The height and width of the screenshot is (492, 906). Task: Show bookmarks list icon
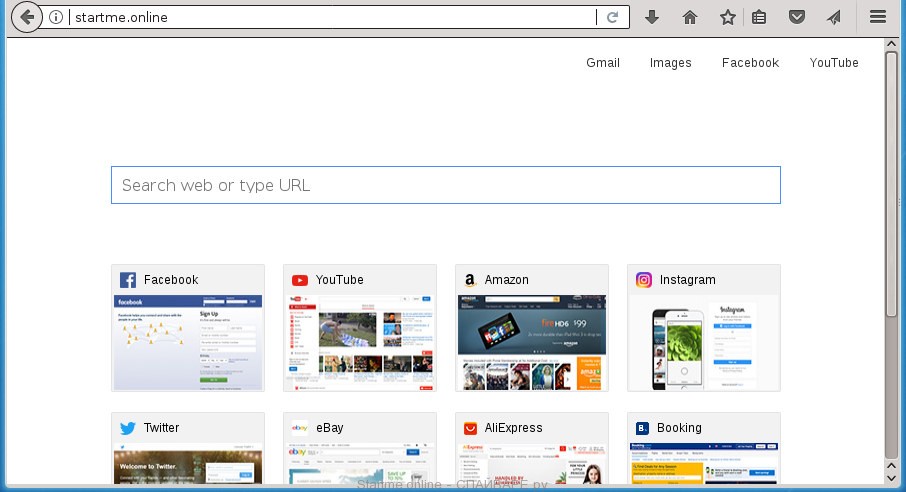[759, 17]
